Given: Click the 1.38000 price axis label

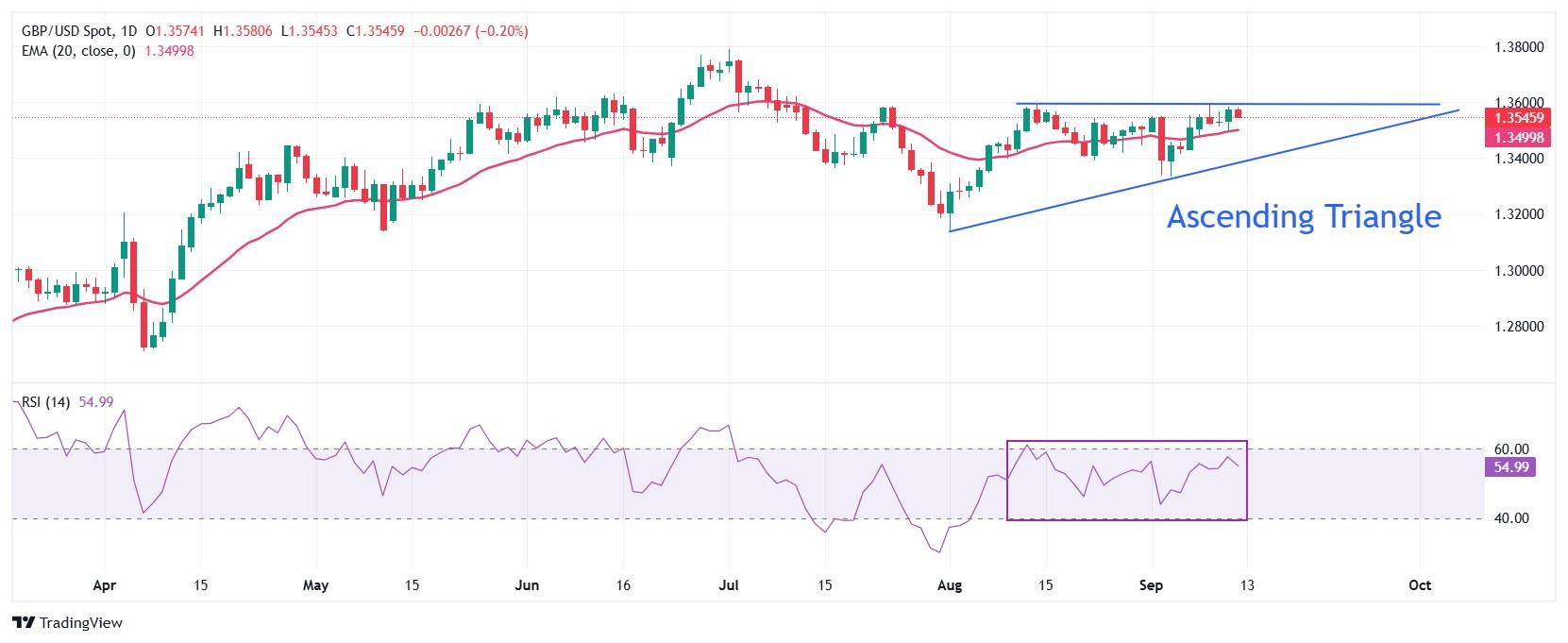Looking at the screenshot, I should [x=1519, y=47].
